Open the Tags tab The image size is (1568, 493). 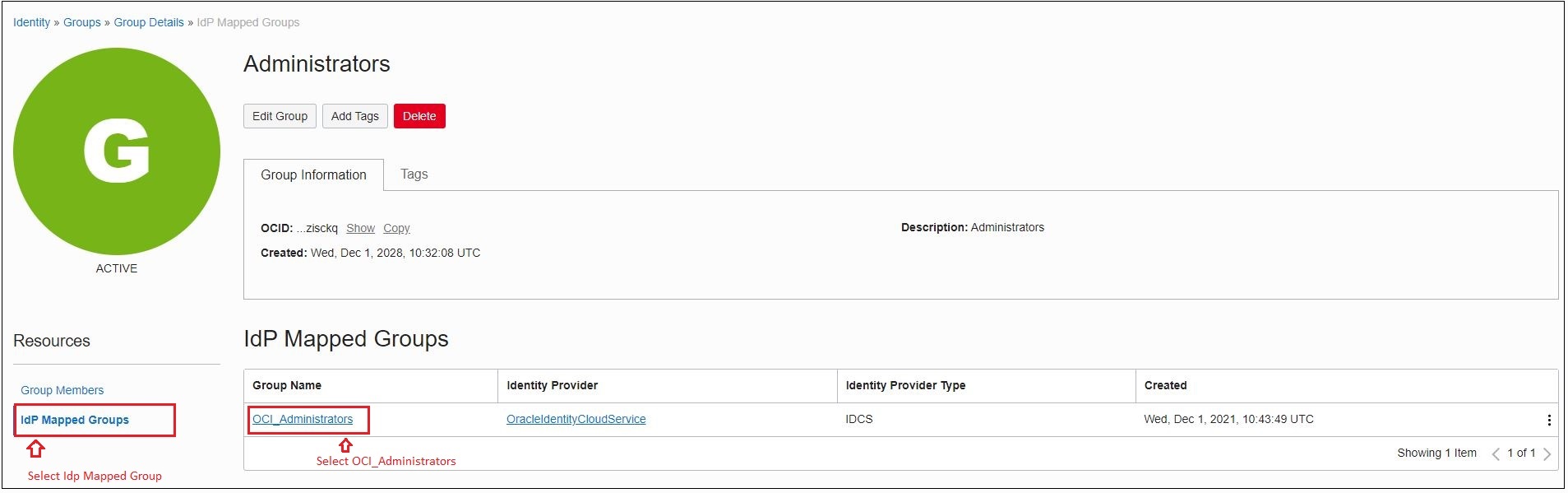point(414,174)
